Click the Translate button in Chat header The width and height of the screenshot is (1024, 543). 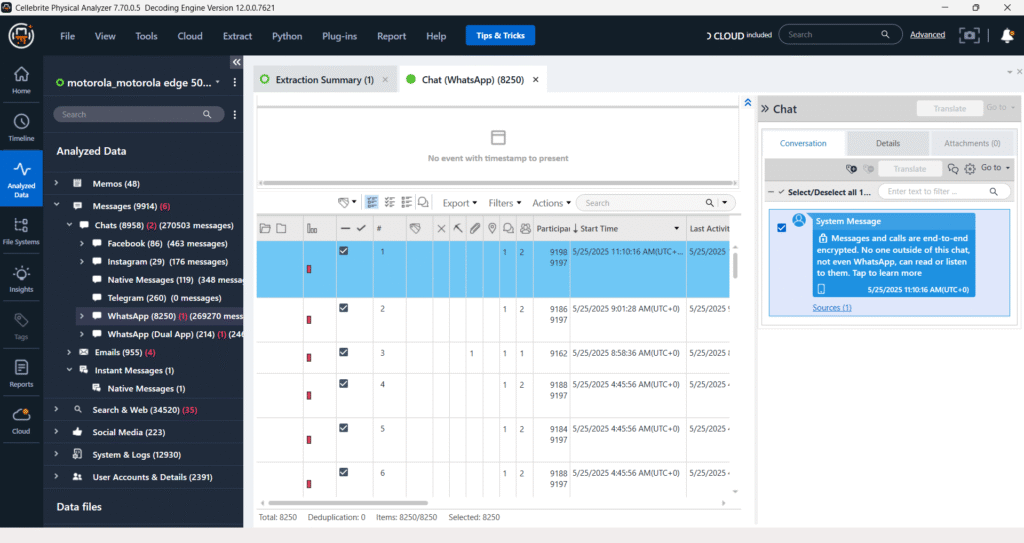coord(950,108)
